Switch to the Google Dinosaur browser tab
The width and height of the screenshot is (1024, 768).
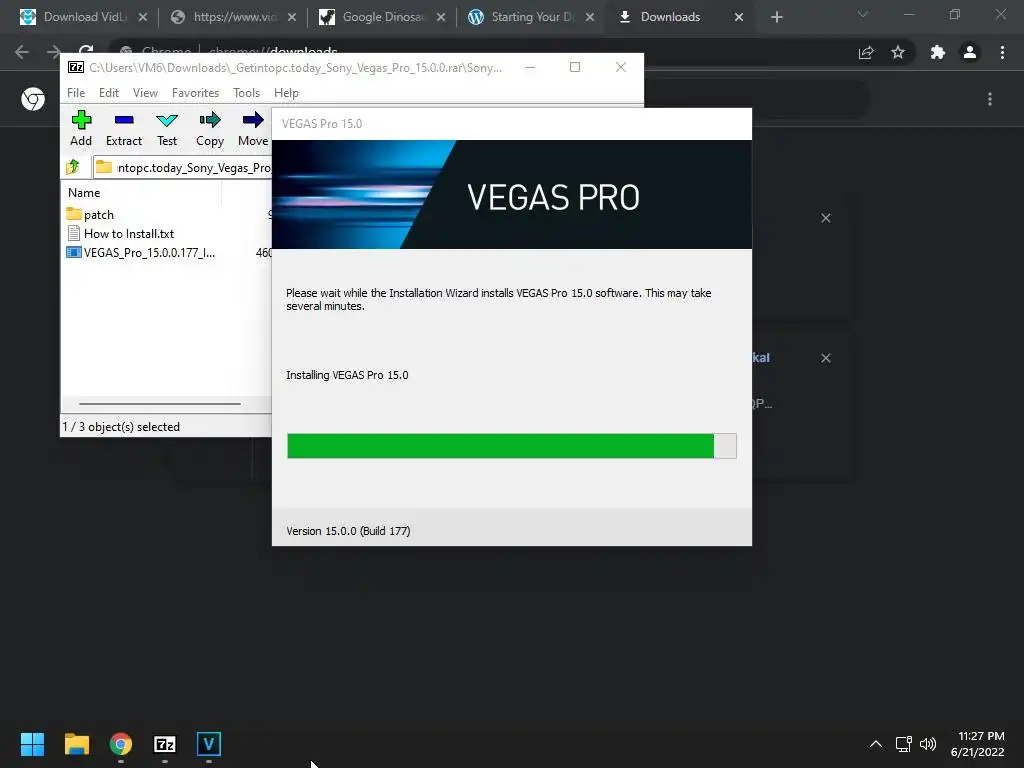383,17
